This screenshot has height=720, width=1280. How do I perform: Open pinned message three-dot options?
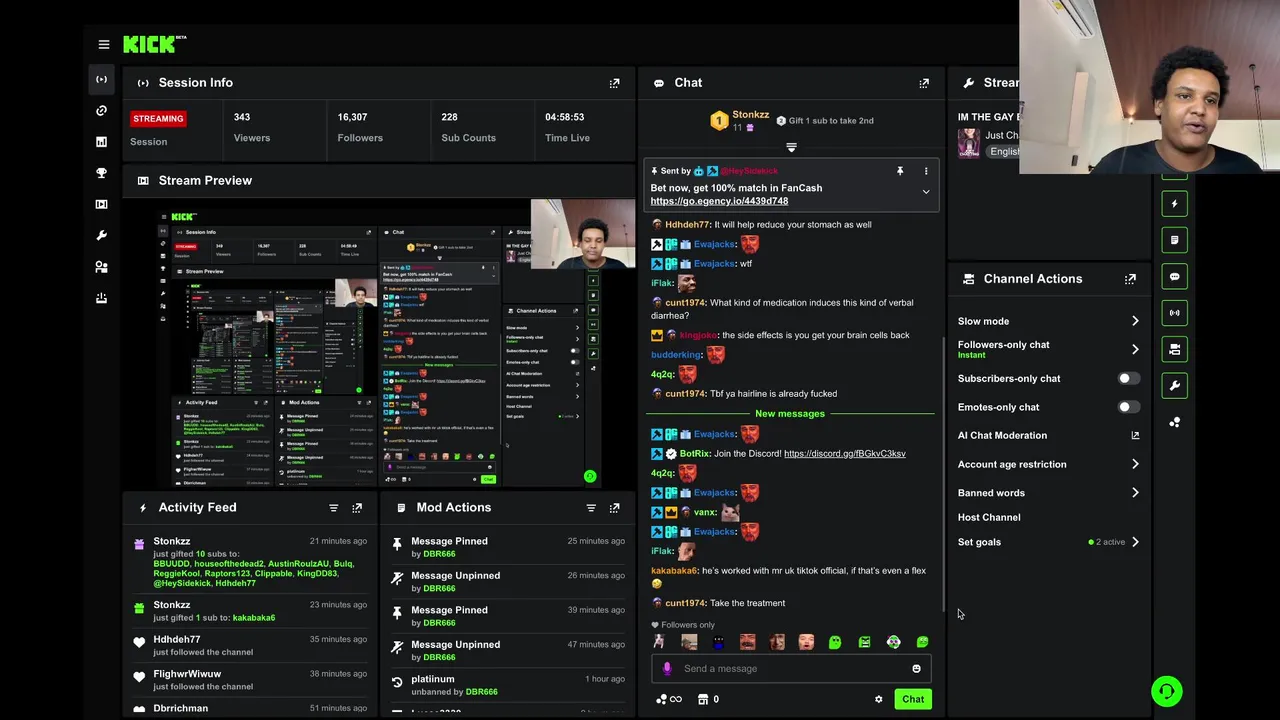pyautogui.click(x=926, y=171)
